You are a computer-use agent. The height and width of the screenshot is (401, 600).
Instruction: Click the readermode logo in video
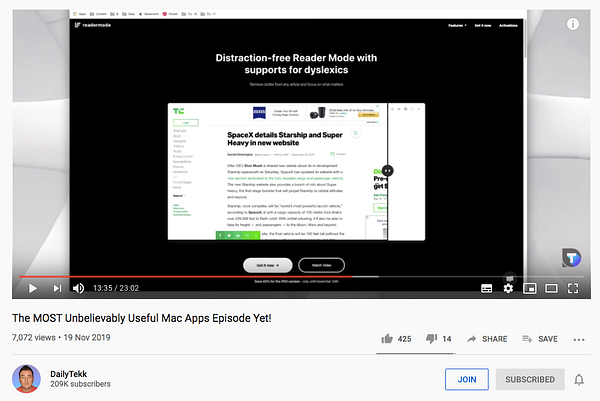tap(93, 25)
